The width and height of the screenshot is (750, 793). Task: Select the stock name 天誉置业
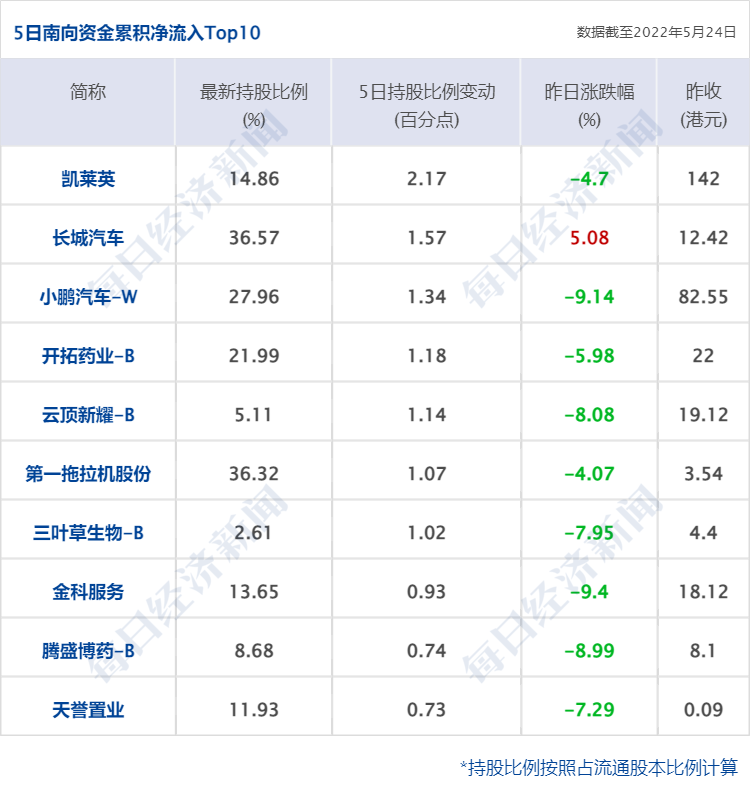(89, 710)
